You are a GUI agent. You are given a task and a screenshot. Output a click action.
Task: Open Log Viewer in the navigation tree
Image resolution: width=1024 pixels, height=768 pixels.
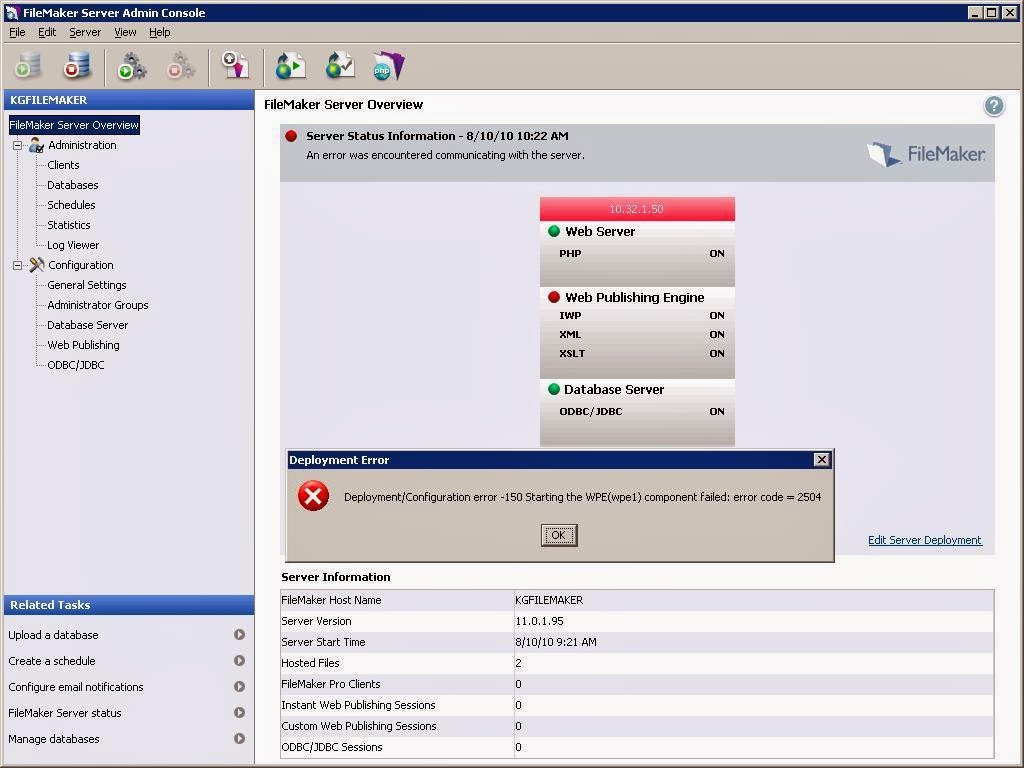click(x=73, y=246)
